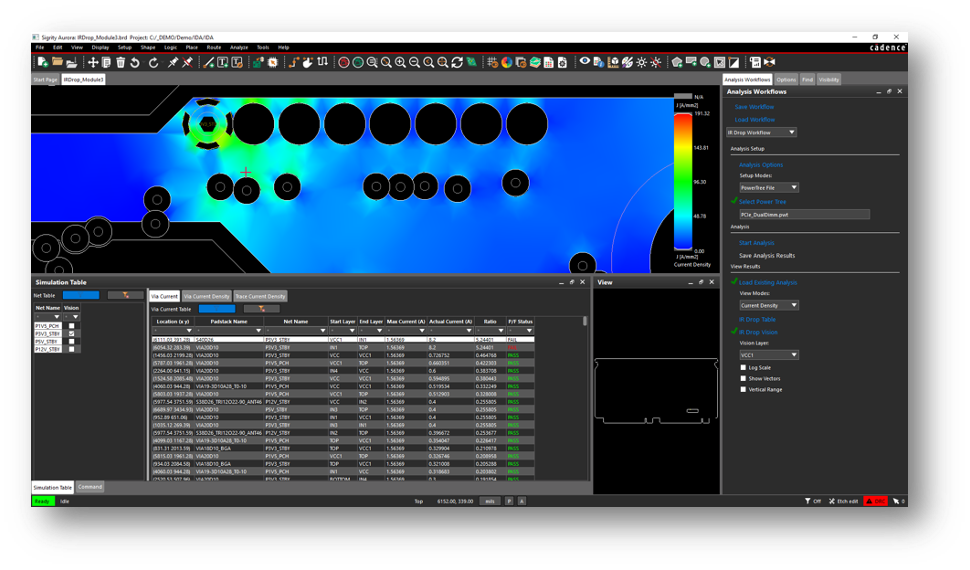970x570 pixels.
Task: Click the eye visibility icon in toolbar
Action: [585, 61]
